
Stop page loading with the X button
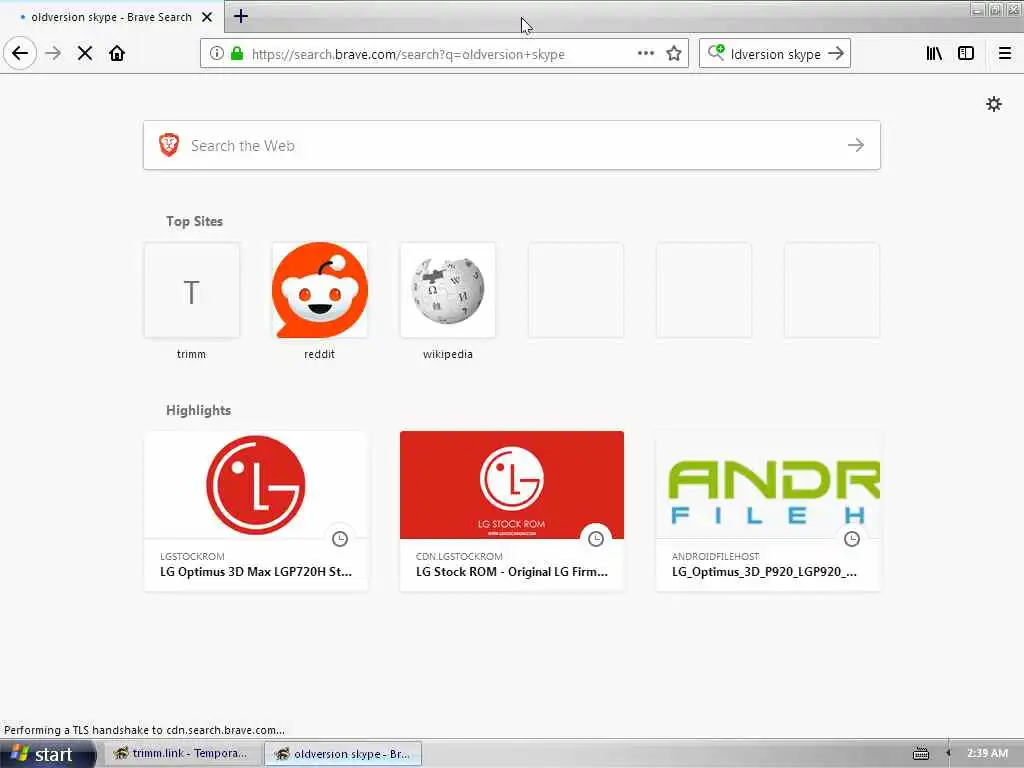point(85,54)
